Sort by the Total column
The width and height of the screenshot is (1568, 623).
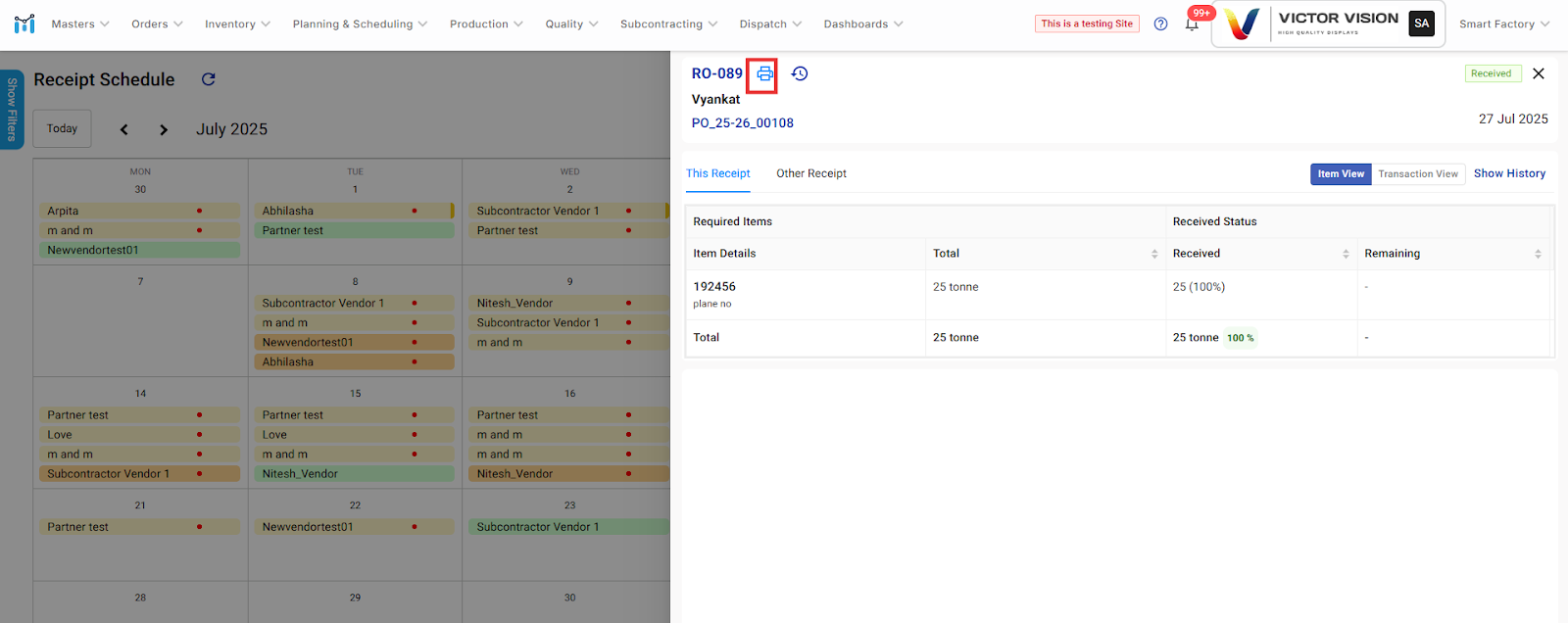[1153, 254]
